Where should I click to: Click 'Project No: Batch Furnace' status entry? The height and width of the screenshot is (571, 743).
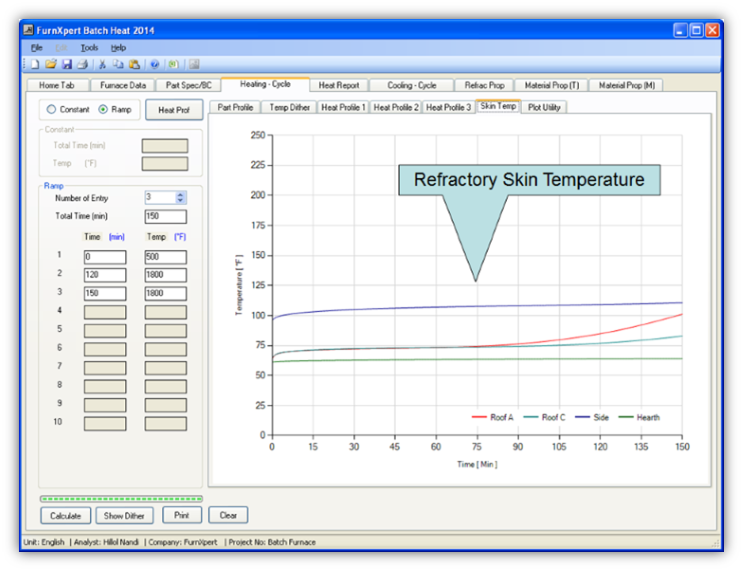point(272,542)
